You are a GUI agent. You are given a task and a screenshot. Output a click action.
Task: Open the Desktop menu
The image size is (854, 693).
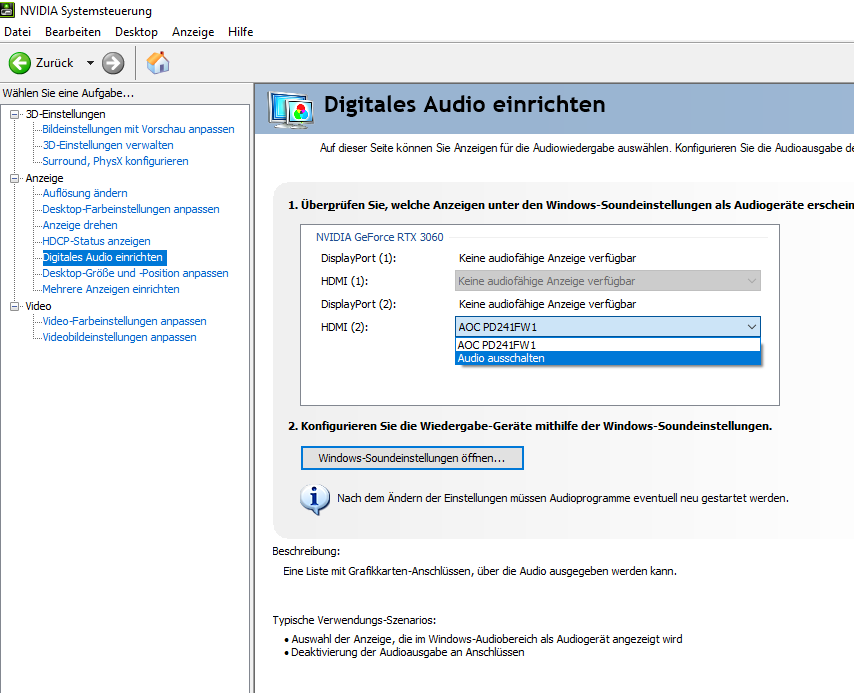[136, 32]
